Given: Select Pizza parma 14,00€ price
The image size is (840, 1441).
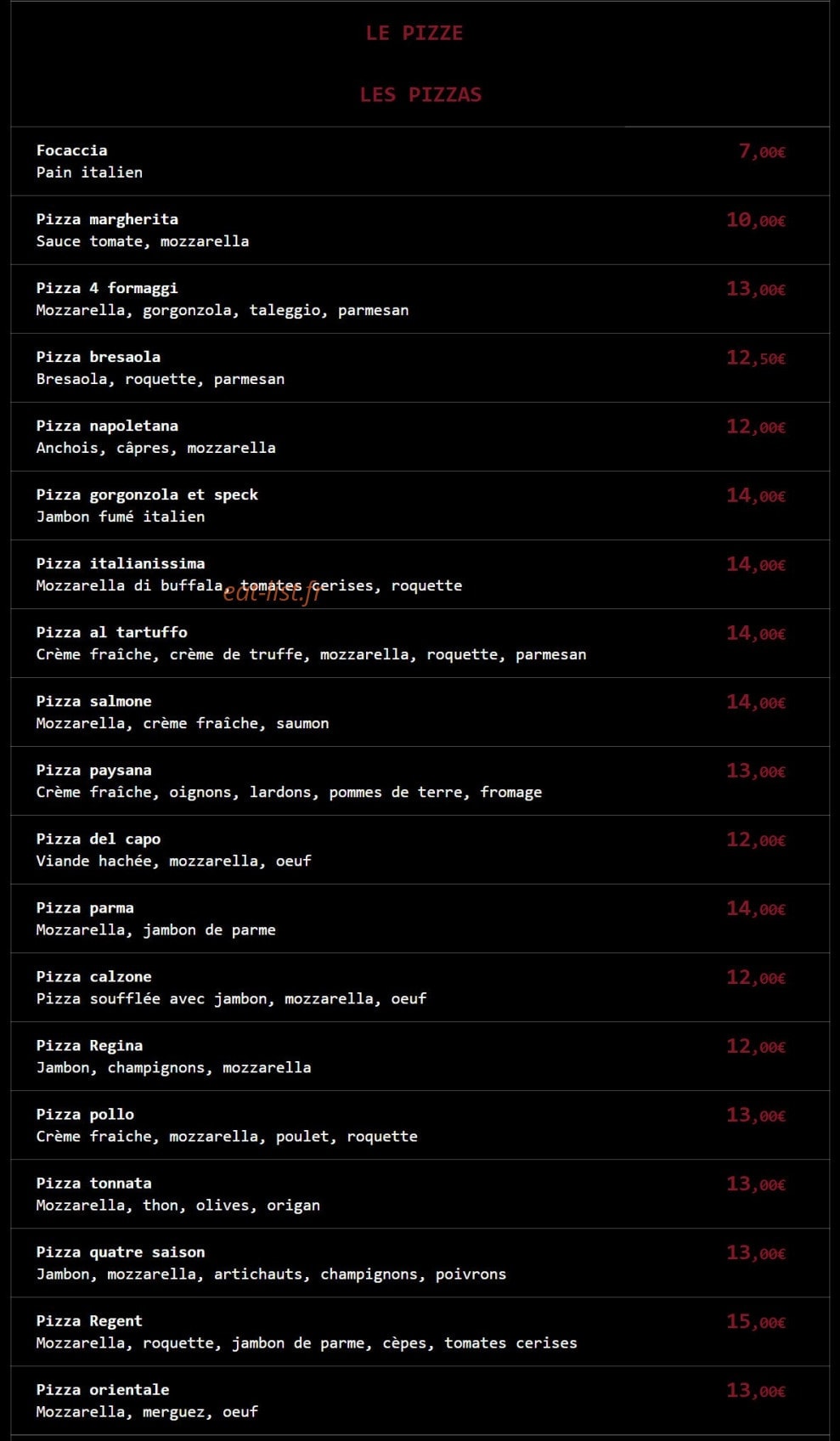Looking at the screenshot, I should coord(756,908).
